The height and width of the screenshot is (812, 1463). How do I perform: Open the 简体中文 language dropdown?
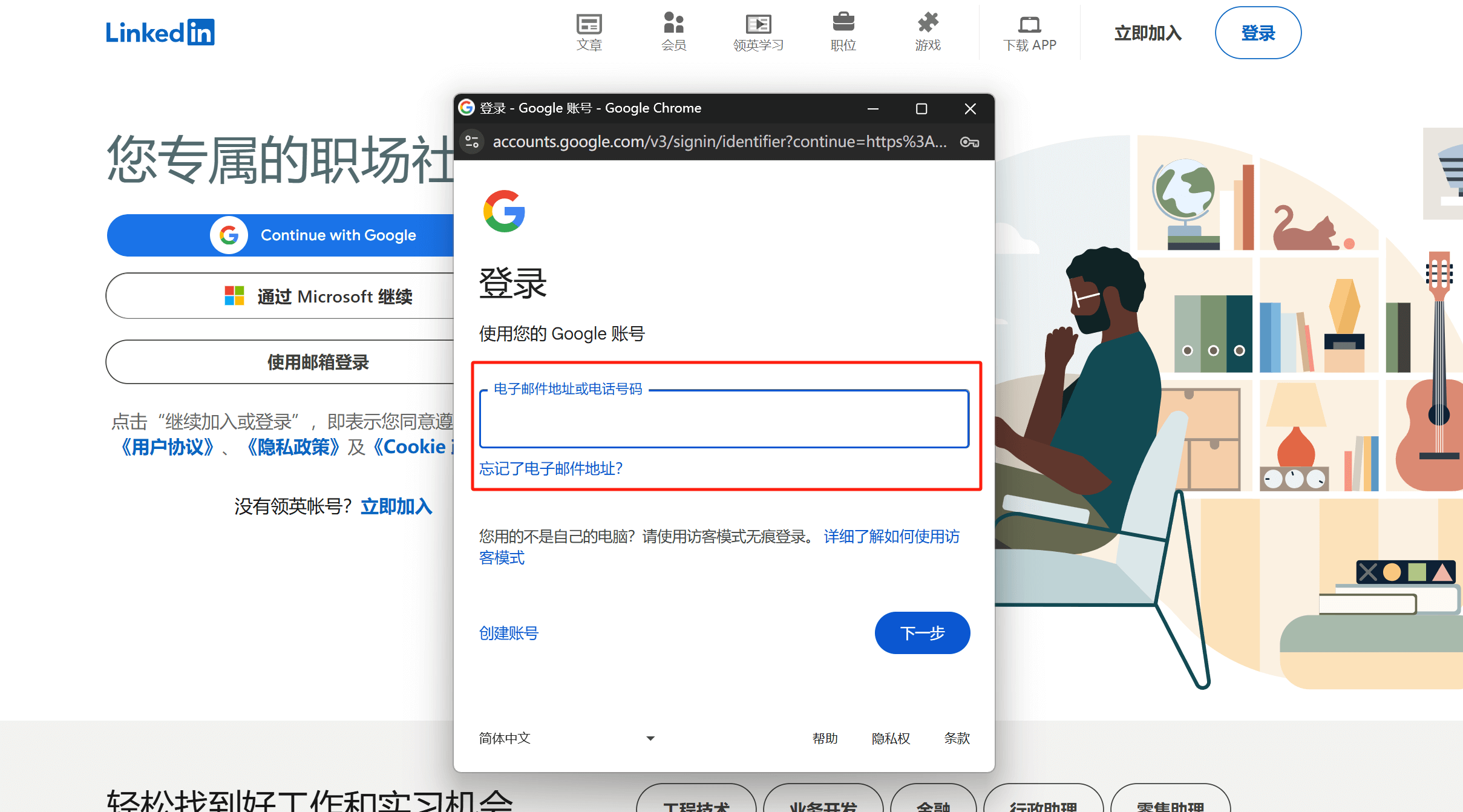click(x=567, y=738)
